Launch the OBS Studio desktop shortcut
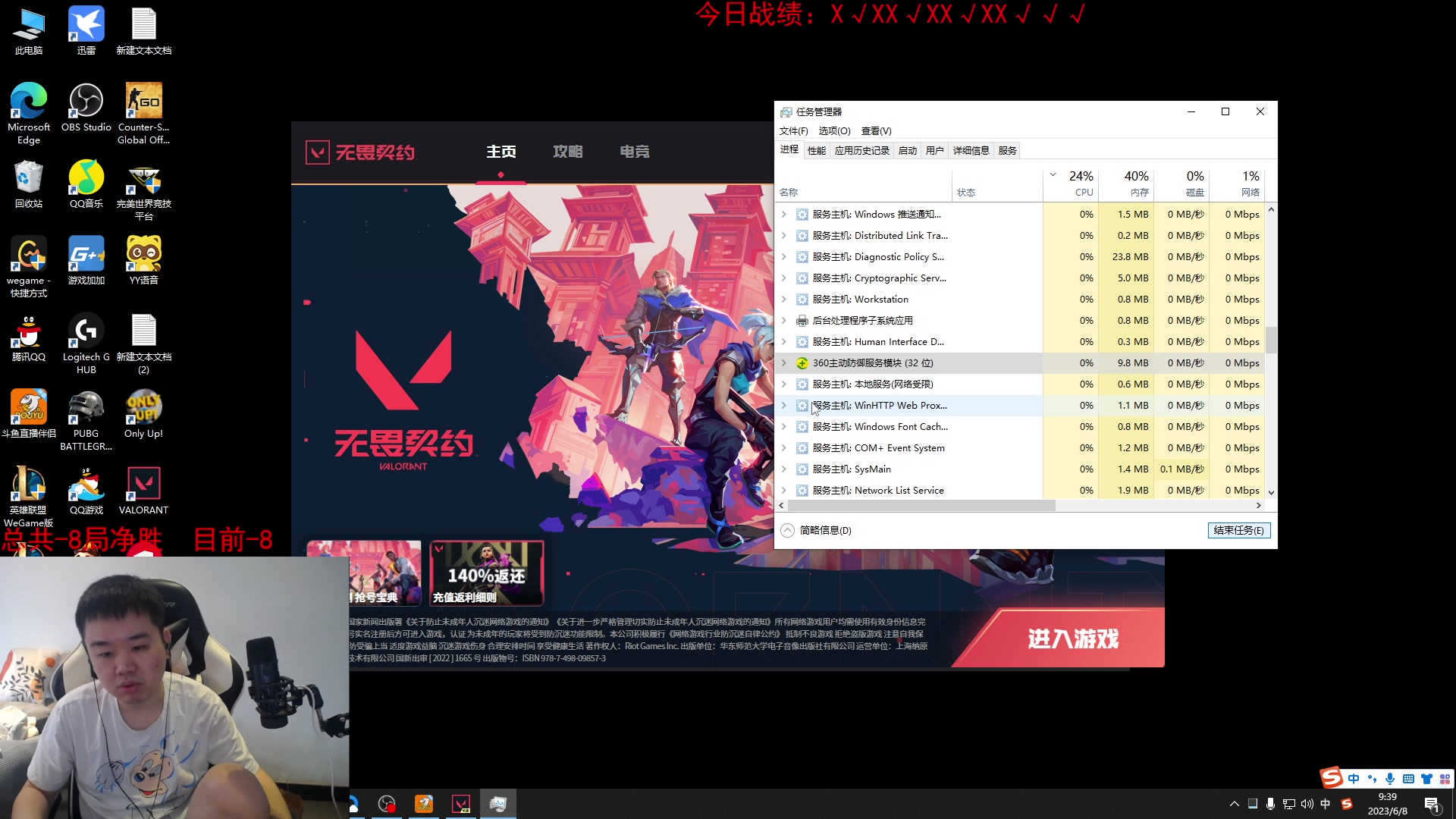1456x819 pixels. 86,108
